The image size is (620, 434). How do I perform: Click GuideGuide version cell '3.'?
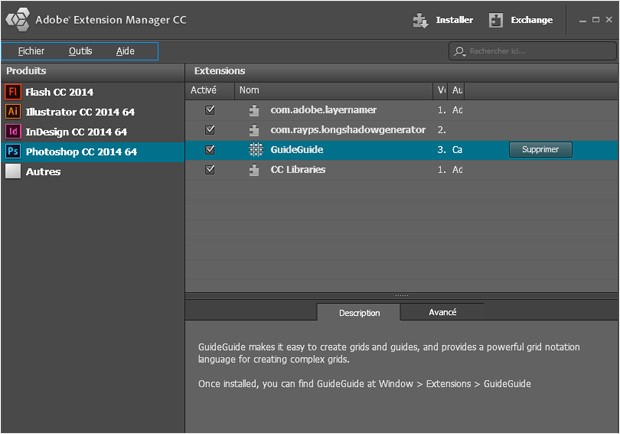click(x=441, y=150)
